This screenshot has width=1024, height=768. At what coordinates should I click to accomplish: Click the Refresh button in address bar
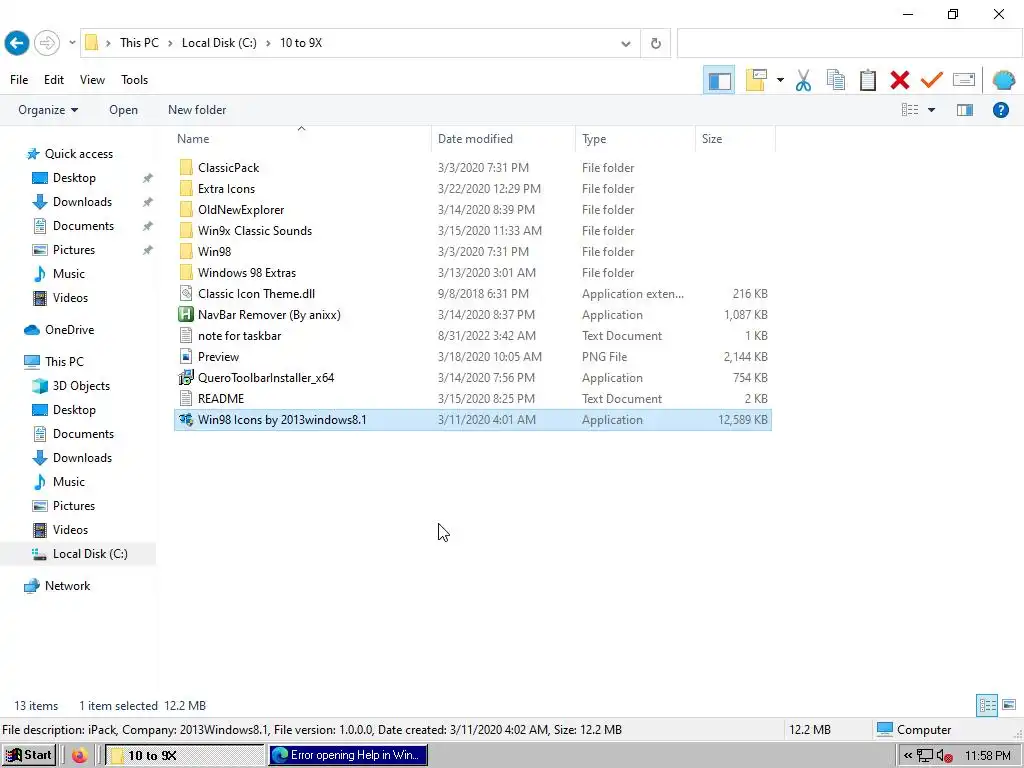pos(656,44)
